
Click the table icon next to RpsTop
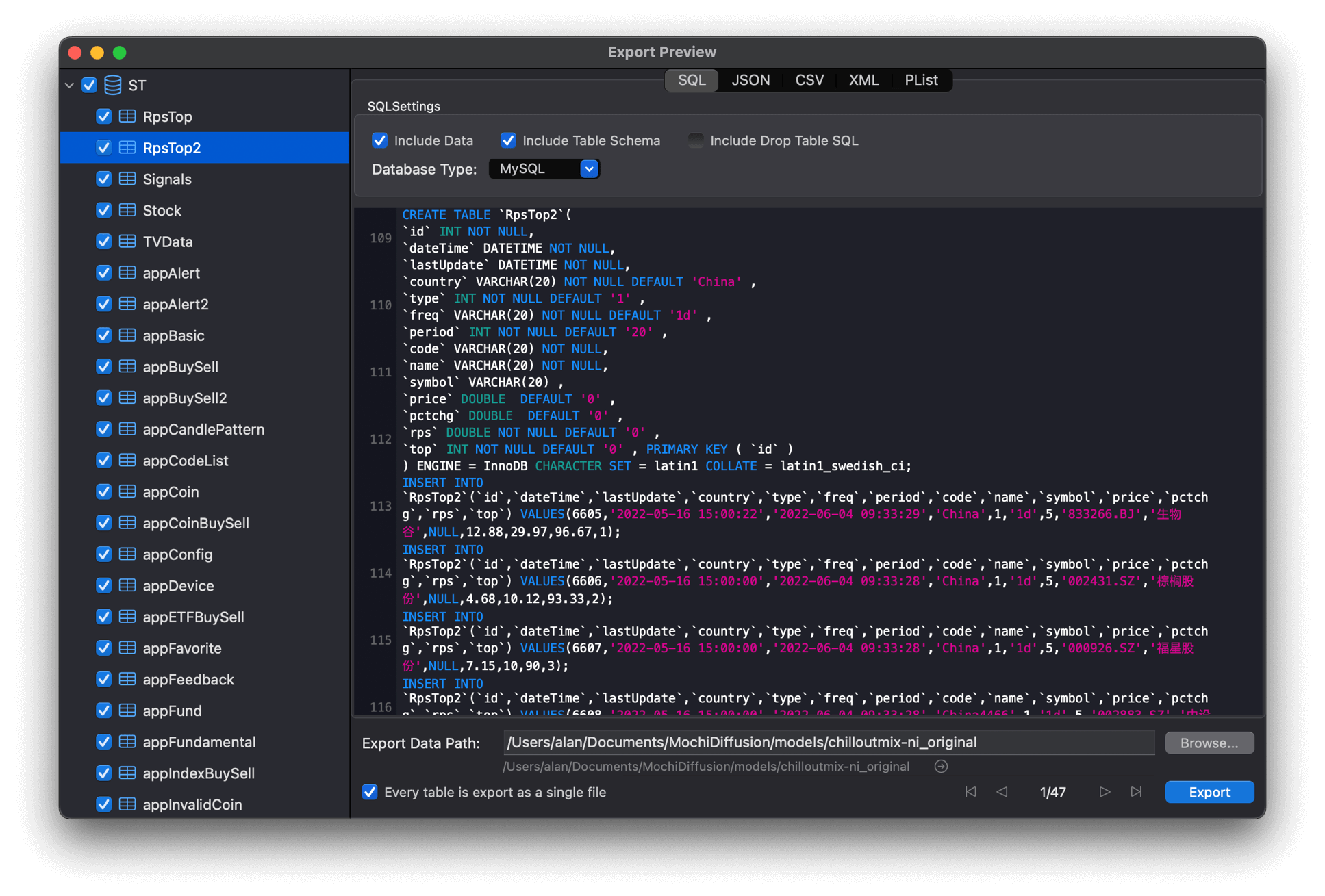point(127,116)
